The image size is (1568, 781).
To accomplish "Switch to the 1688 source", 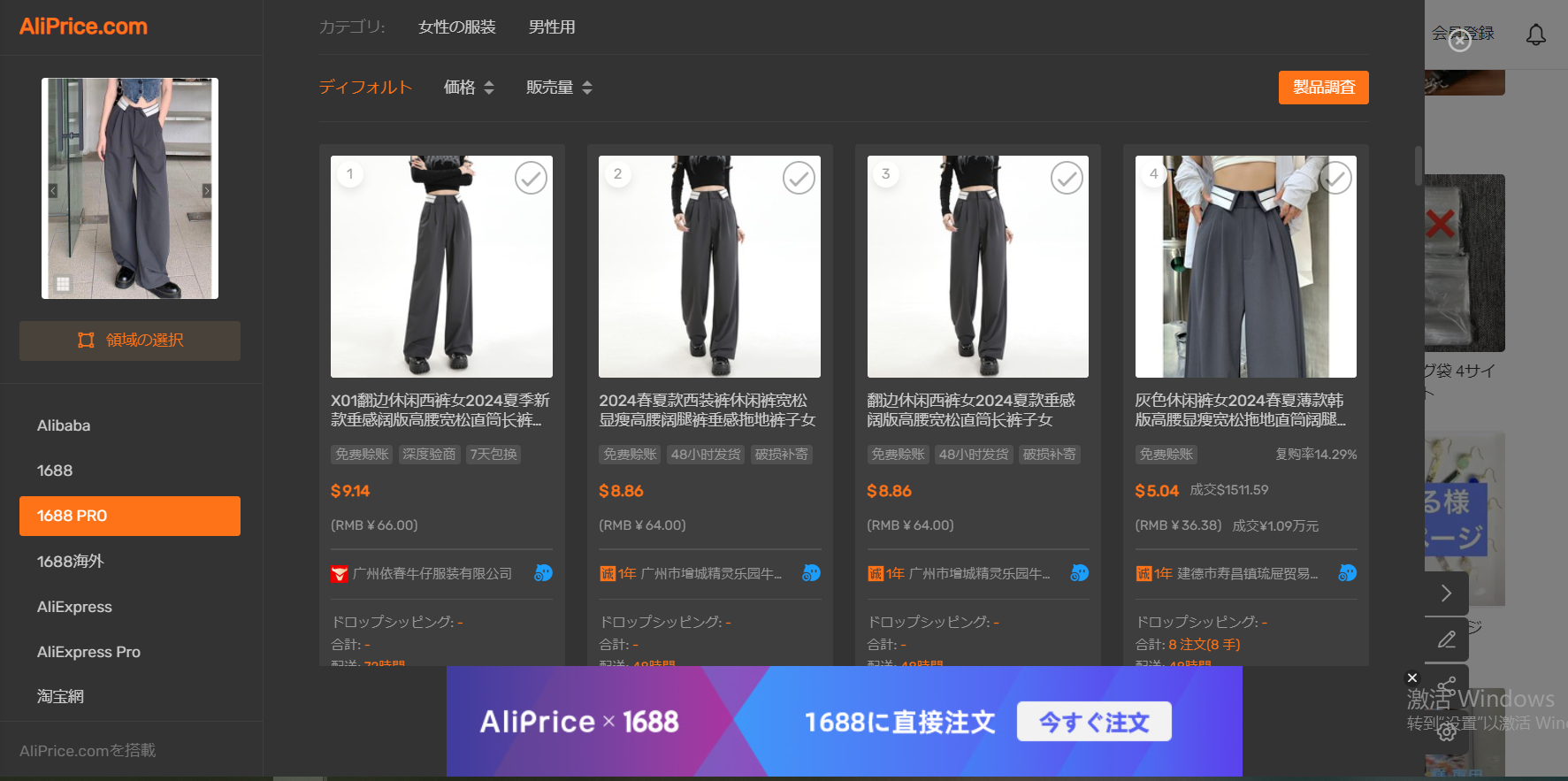I will pyautogui.click(x=130, y=471).
